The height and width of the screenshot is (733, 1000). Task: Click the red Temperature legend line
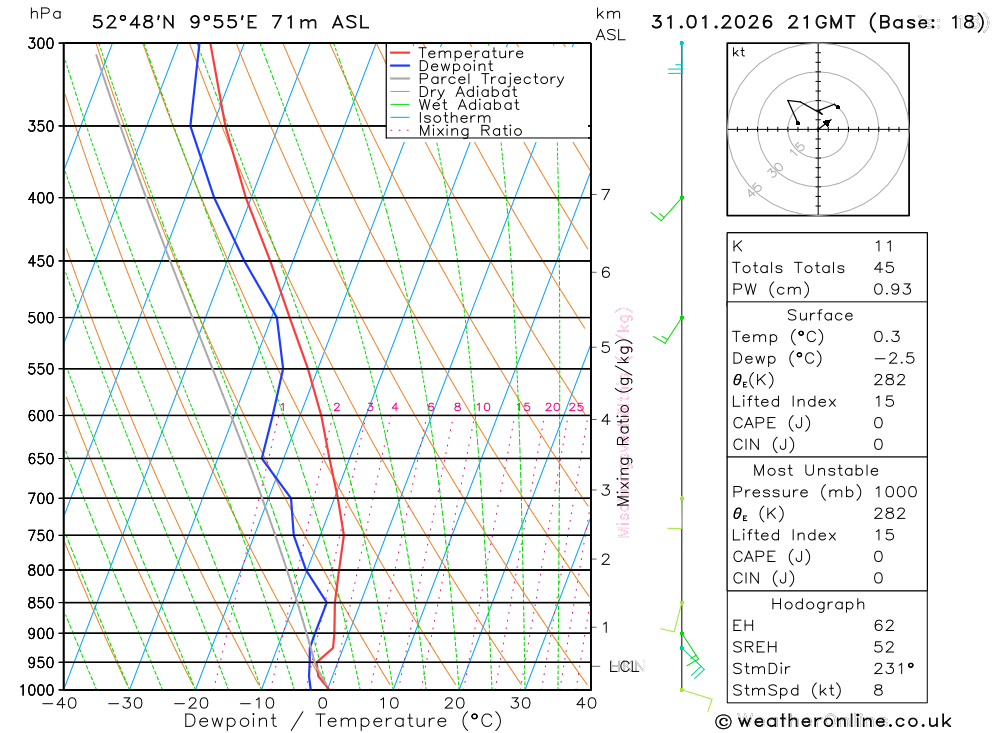[399, 53]
